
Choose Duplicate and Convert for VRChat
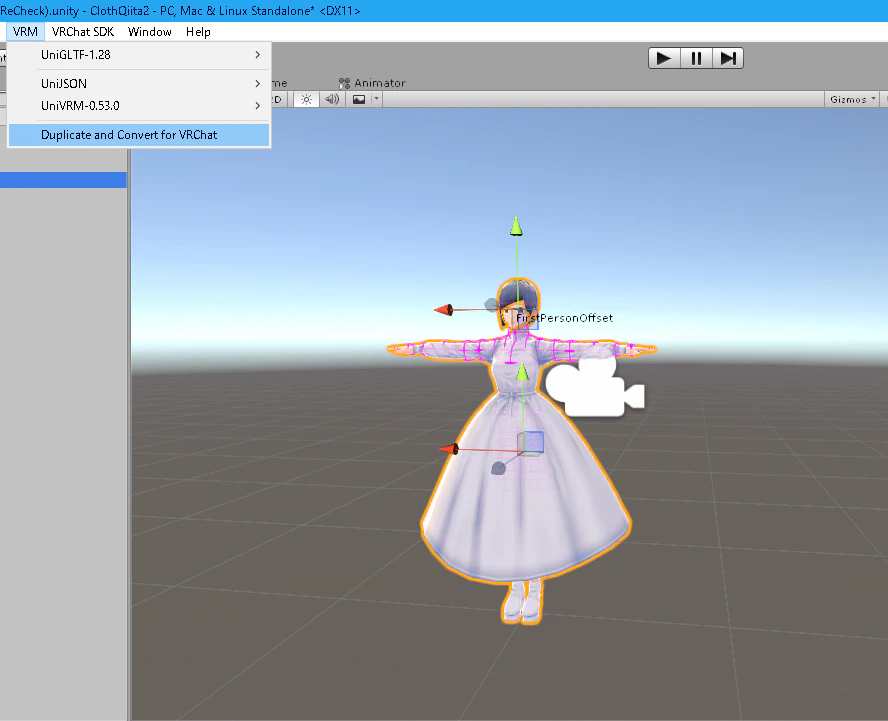point(139,135)
